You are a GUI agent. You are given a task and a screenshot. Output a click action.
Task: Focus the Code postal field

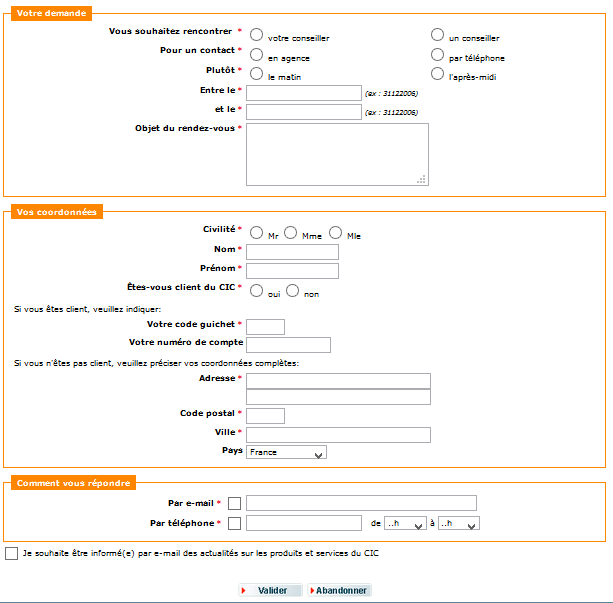[265, 416]
